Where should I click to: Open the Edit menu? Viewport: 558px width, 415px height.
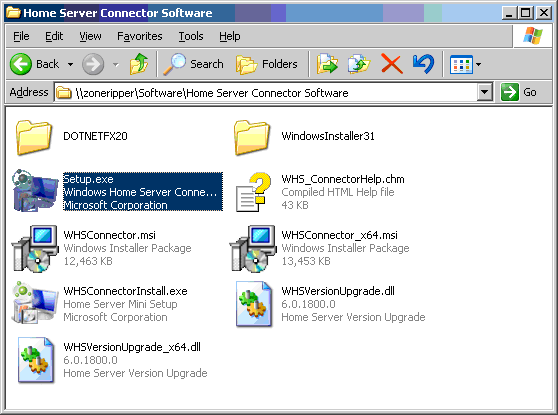click(54, 36)
